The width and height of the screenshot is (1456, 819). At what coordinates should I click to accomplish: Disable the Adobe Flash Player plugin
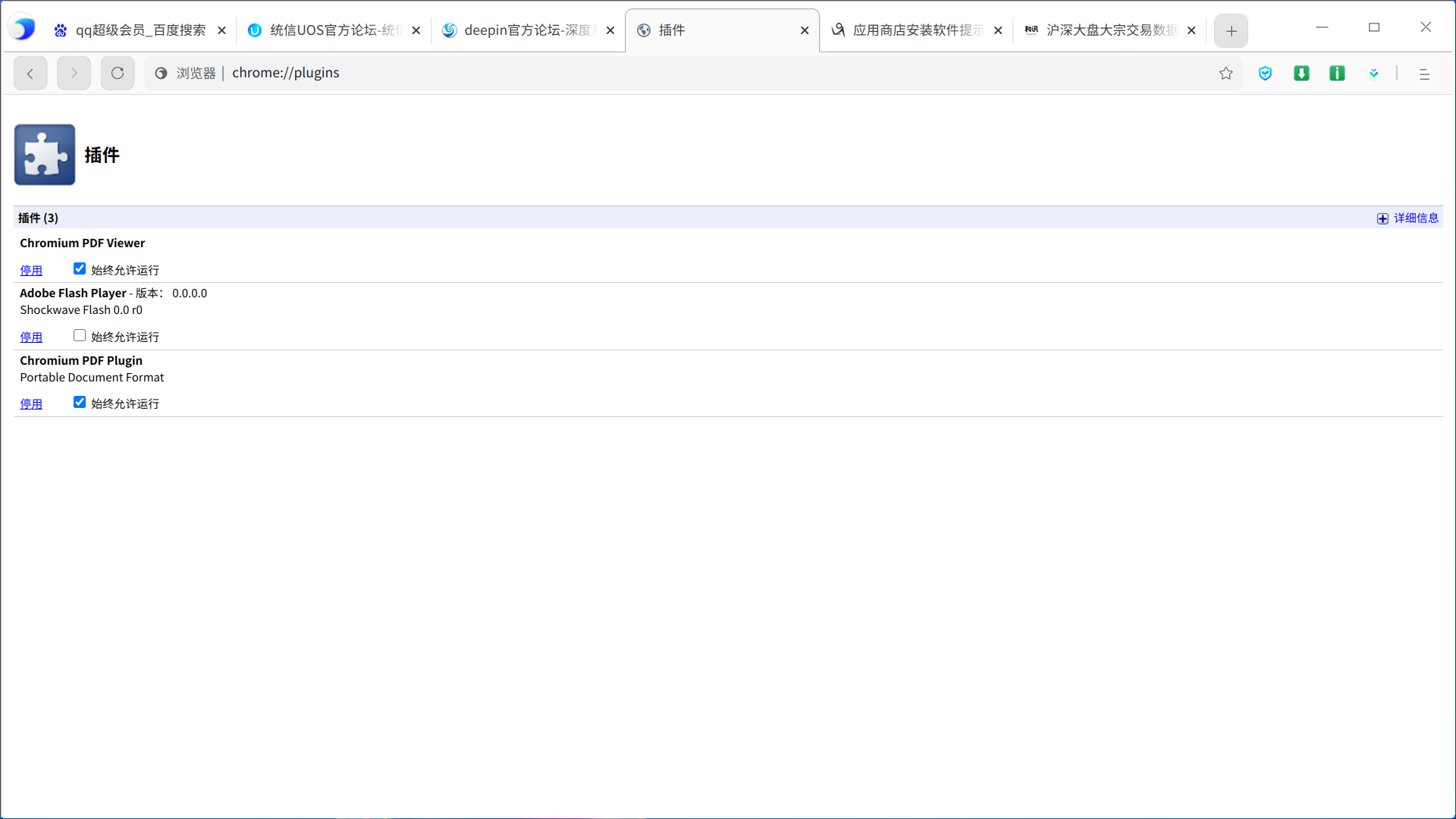coord(31,337)
